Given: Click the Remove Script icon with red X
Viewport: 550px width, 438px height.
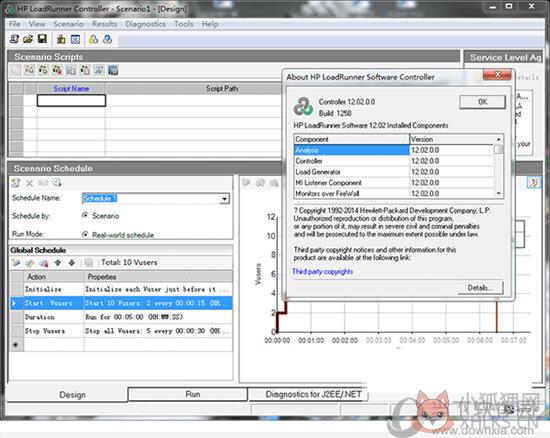Looking at the screenshot, I should tap(57, 70).
